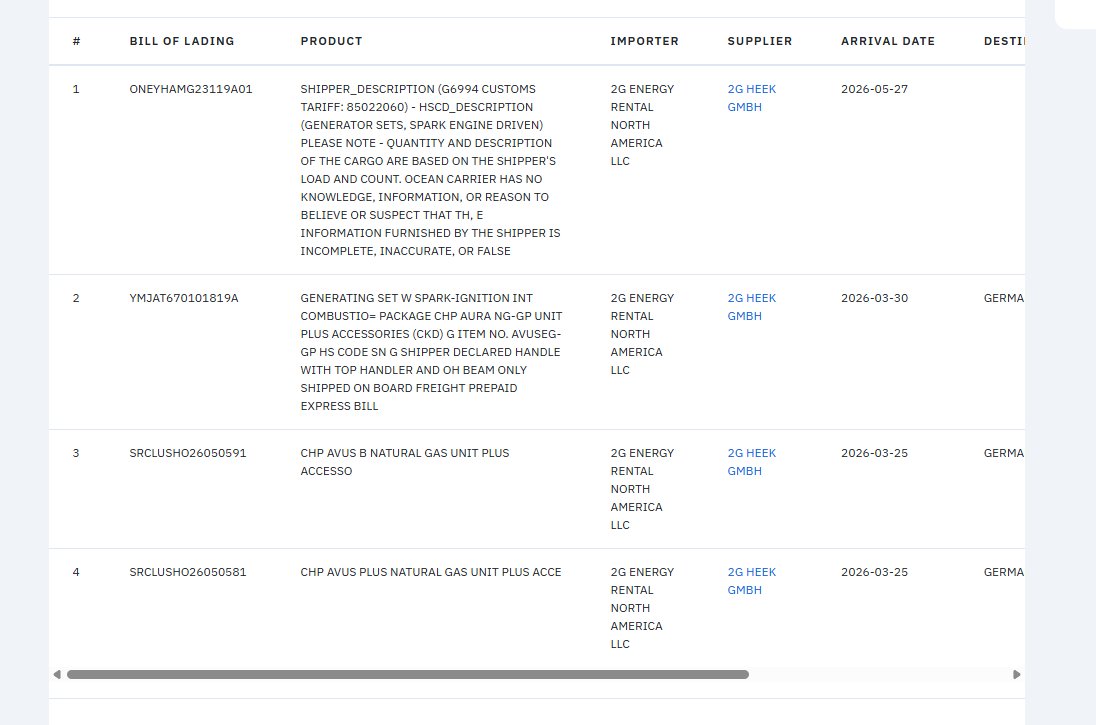Select bill of lading SRCLUSHO26050581
This screenshot has width=1096, height=725.
pos(188,572)
